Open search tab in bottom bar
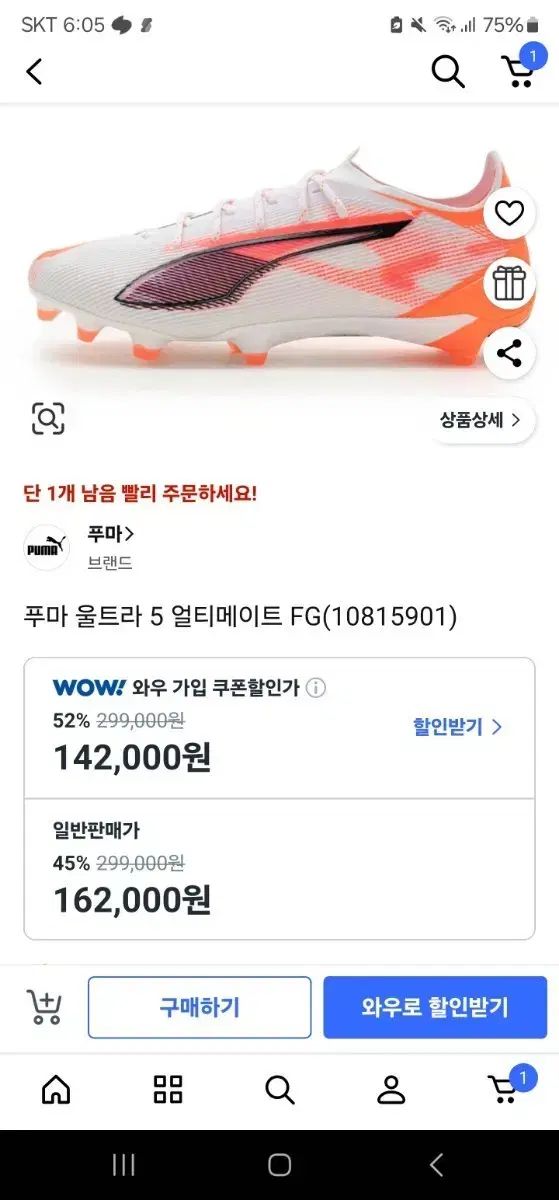The image size is (559, 1200). [280, 1089]
